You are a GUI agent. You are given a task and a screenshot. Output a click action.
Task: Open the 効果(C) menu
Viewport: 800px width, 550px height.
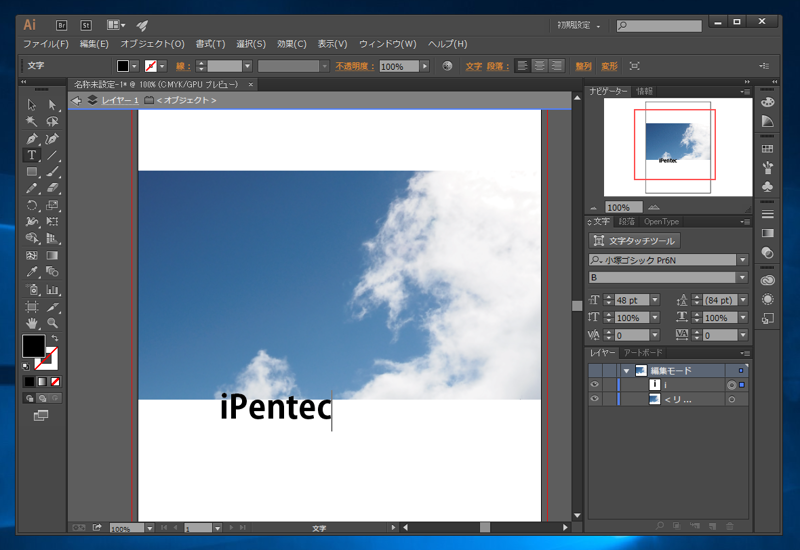point(291,44)
